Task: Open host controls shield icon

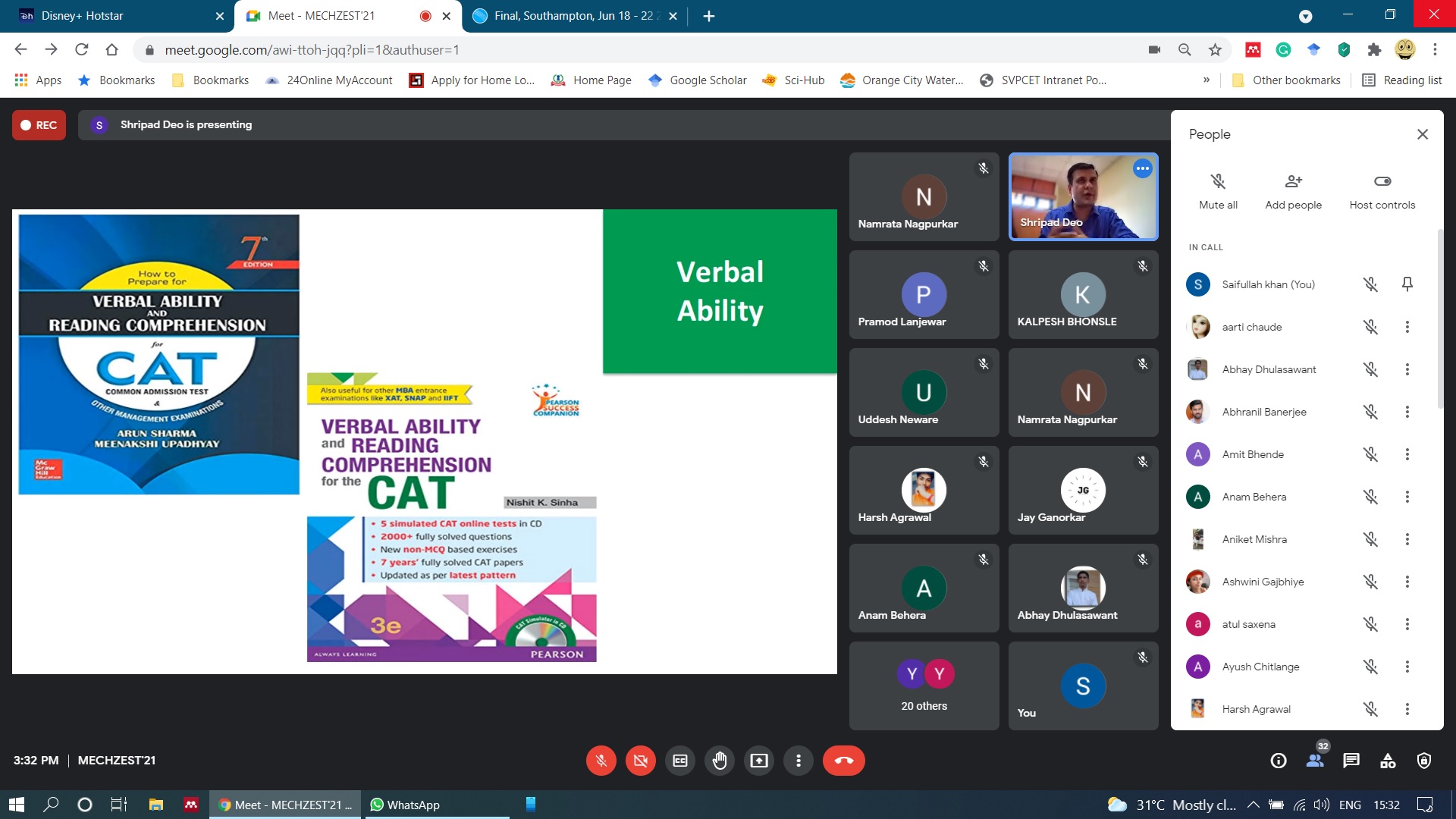Action: point(1424,761)
